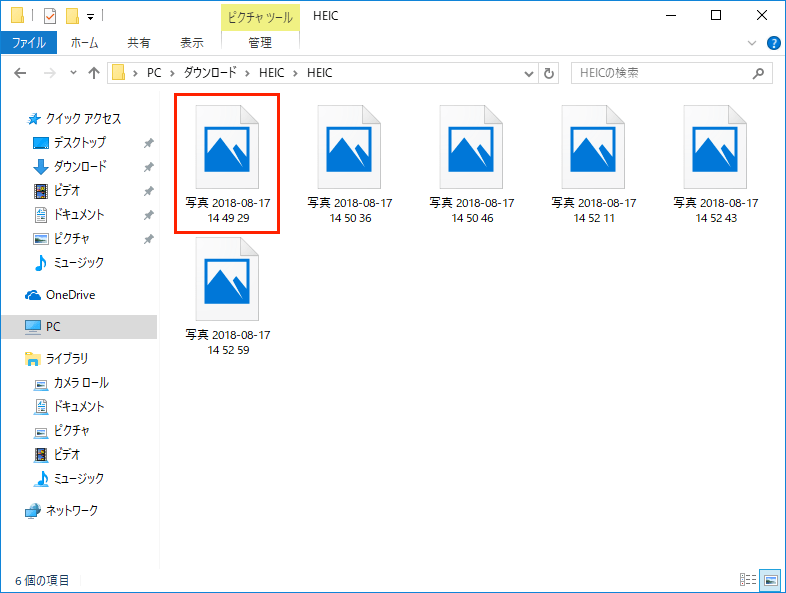Click the ピクチャ ツール contextual tab header

click(260, 17)
